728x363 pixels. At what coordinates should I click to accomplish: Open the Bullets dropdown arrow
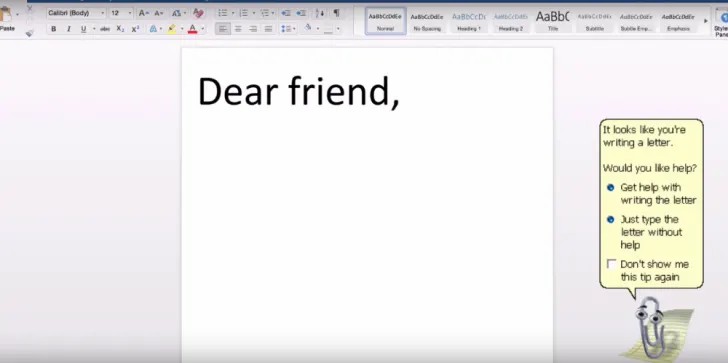coord(233,13)
